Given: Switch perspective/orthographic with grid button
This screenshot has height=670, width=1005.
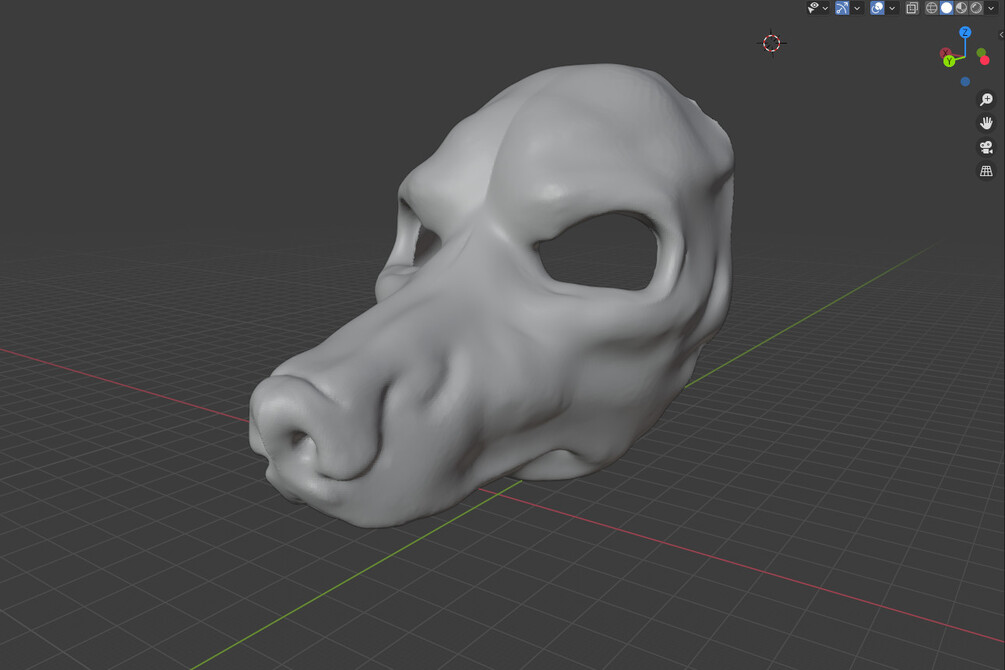Looking at the screenshot, I should (x=986, y=171).
